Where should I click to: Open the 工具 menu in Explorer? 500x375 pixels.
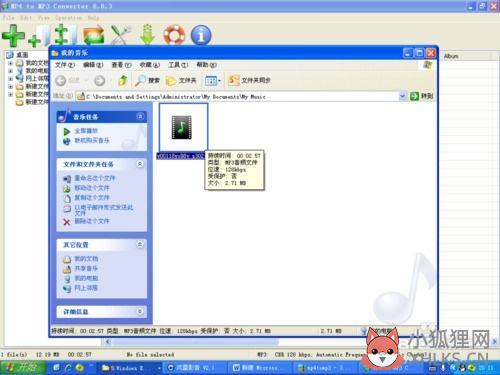178,65
